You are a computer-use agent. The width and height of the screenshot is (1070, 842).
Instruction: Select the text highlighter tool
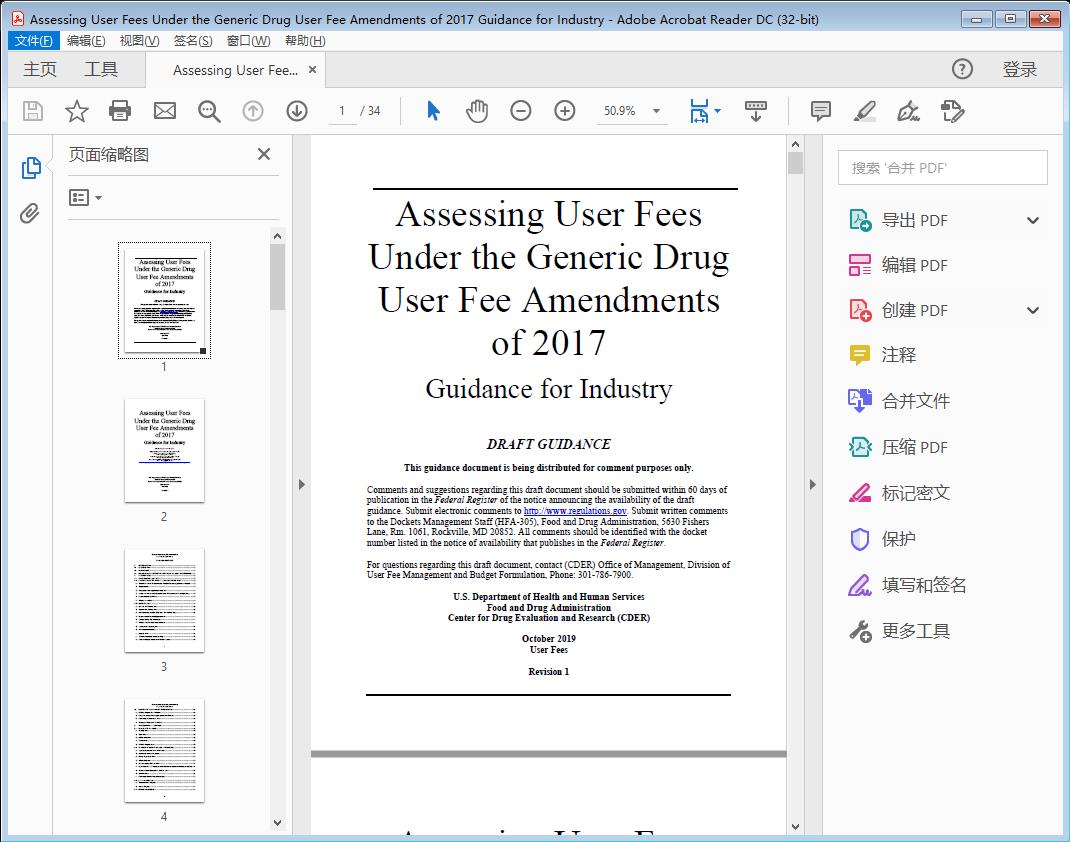tap(864, 111)
